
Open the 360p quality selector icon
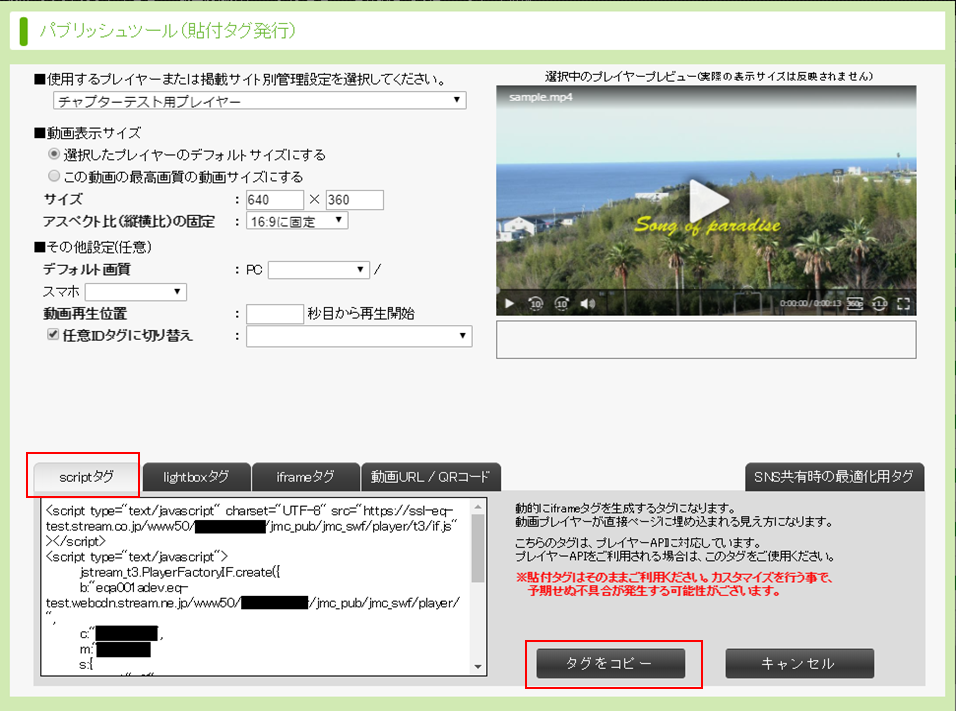[x=855, y=304]
